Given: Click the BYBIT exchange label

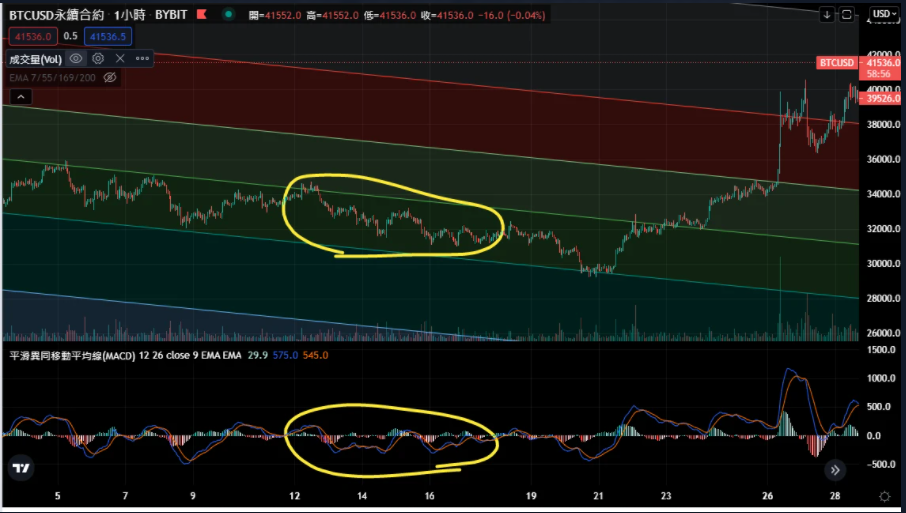Looking at the screenshot, I should pos(171,15).
